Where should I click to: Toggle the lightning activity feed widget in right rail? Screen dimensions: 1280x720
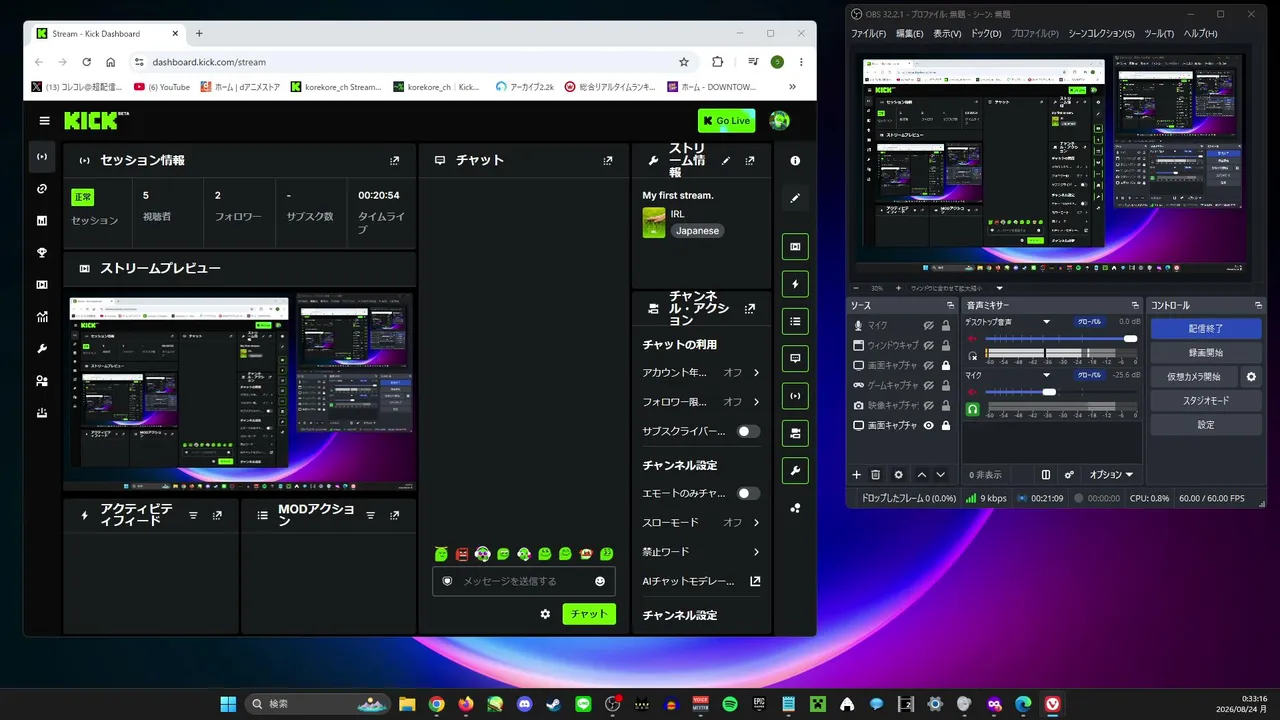pyautogui.click(x=795, y=284)
